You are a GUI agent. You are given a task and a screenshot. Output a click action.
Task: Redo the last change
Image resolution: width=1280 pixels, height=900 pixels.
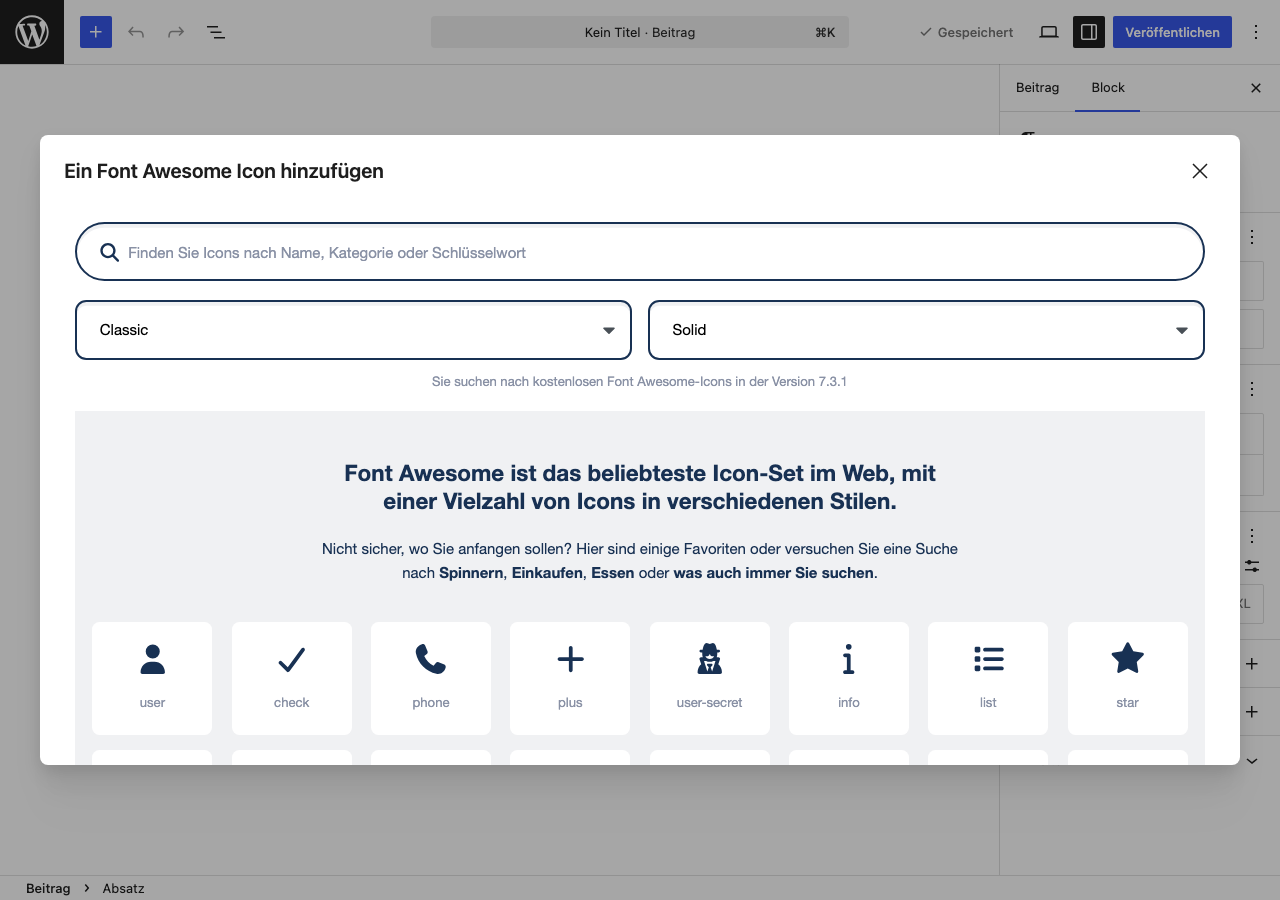(176, 32)
